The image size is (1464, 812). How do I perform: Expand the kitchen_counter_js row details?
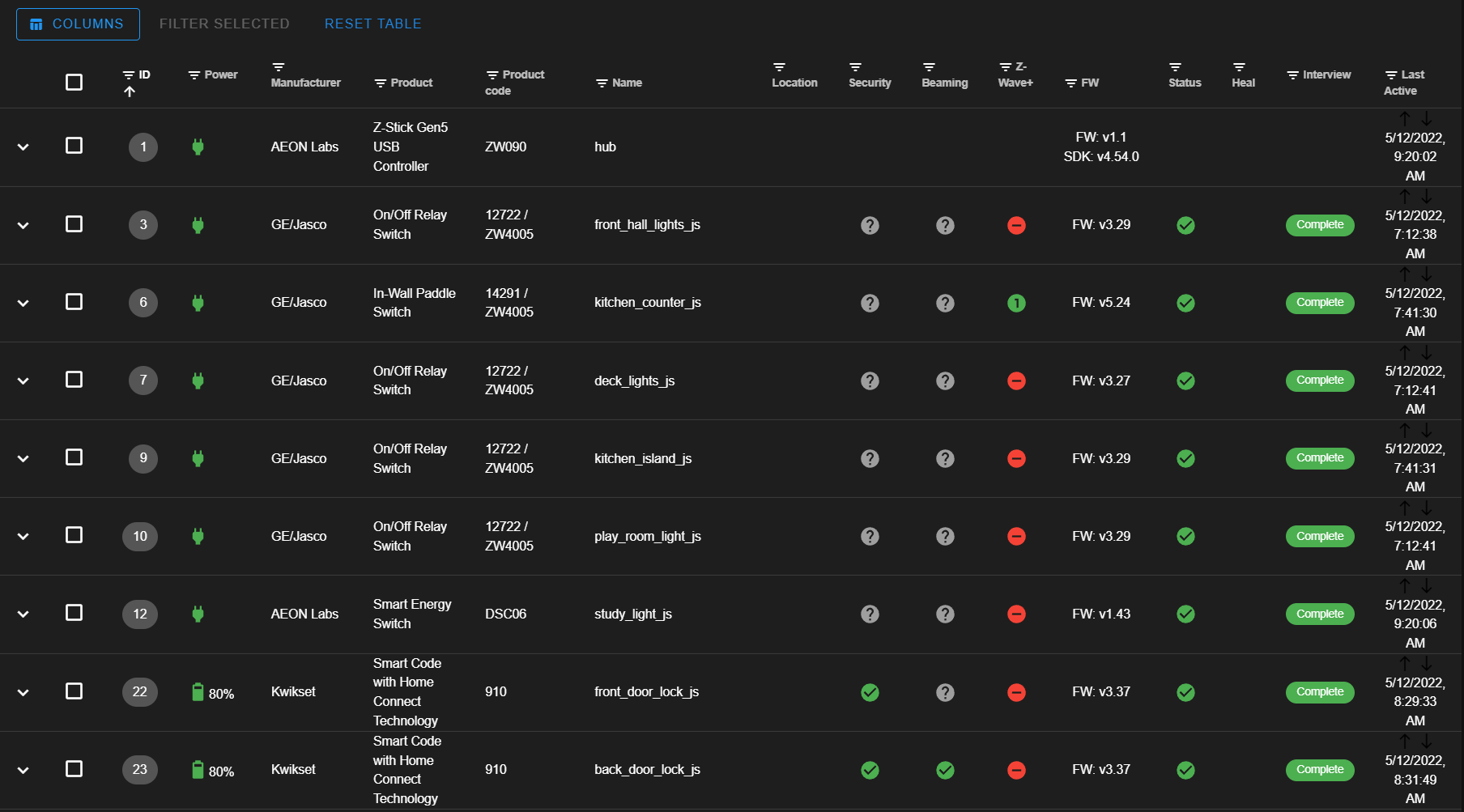tap(23, 303)
